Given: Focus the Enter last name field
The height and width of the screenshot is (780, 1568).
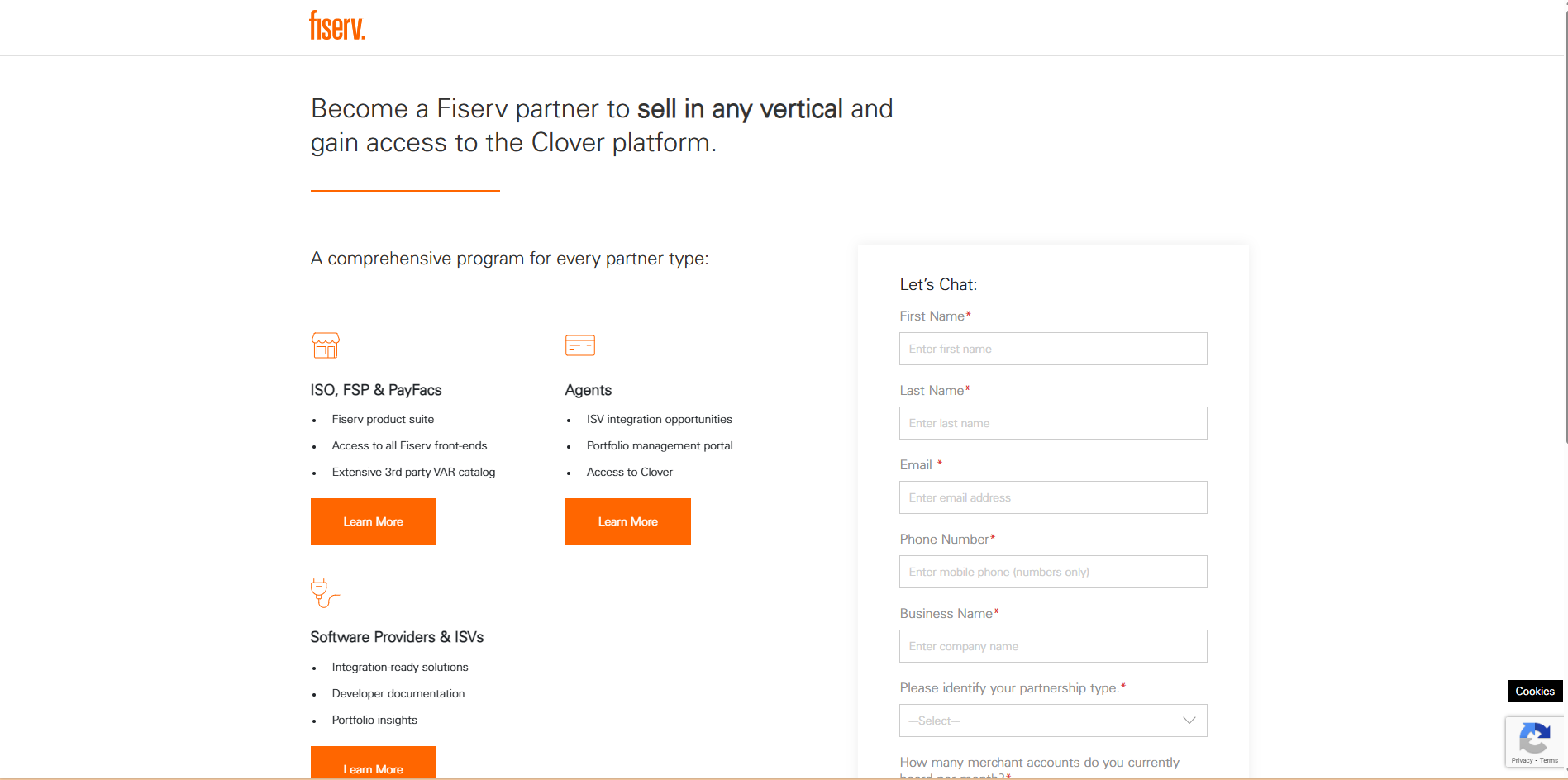Looking at the screenshot, I should pyautogui.click(x=1052, y=423).
